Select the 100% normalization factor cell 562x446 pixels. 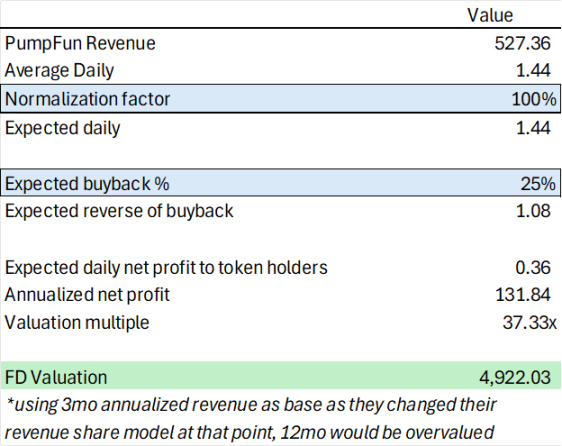point(534,99)
